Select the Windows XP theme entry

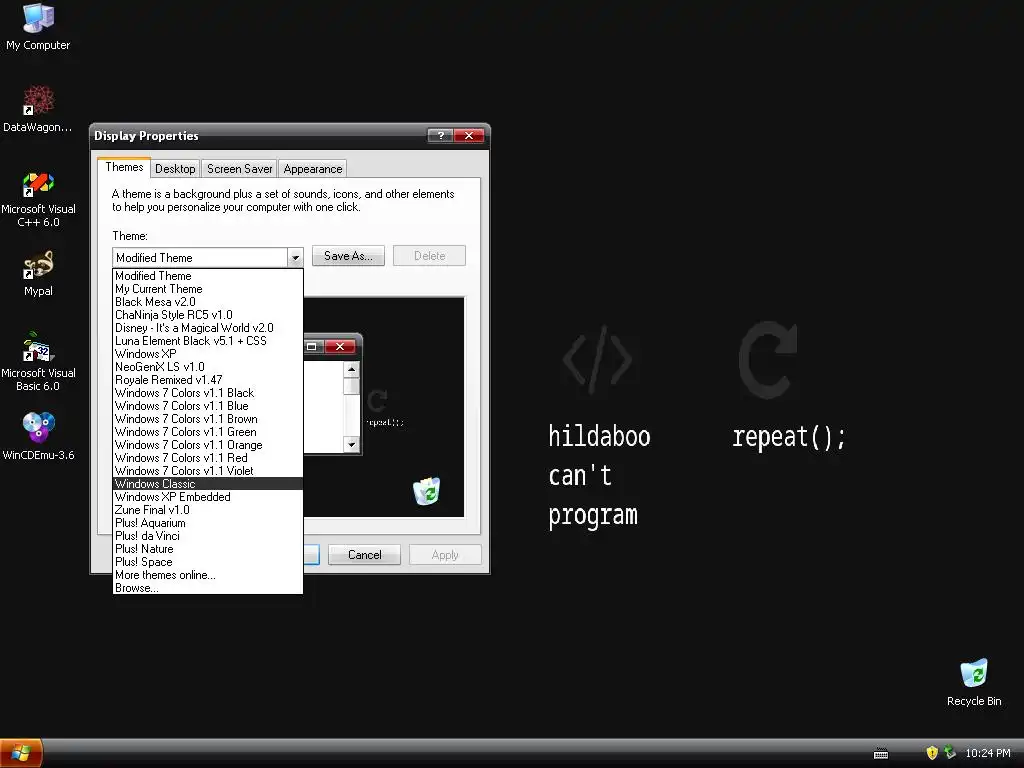click(208, 354)
